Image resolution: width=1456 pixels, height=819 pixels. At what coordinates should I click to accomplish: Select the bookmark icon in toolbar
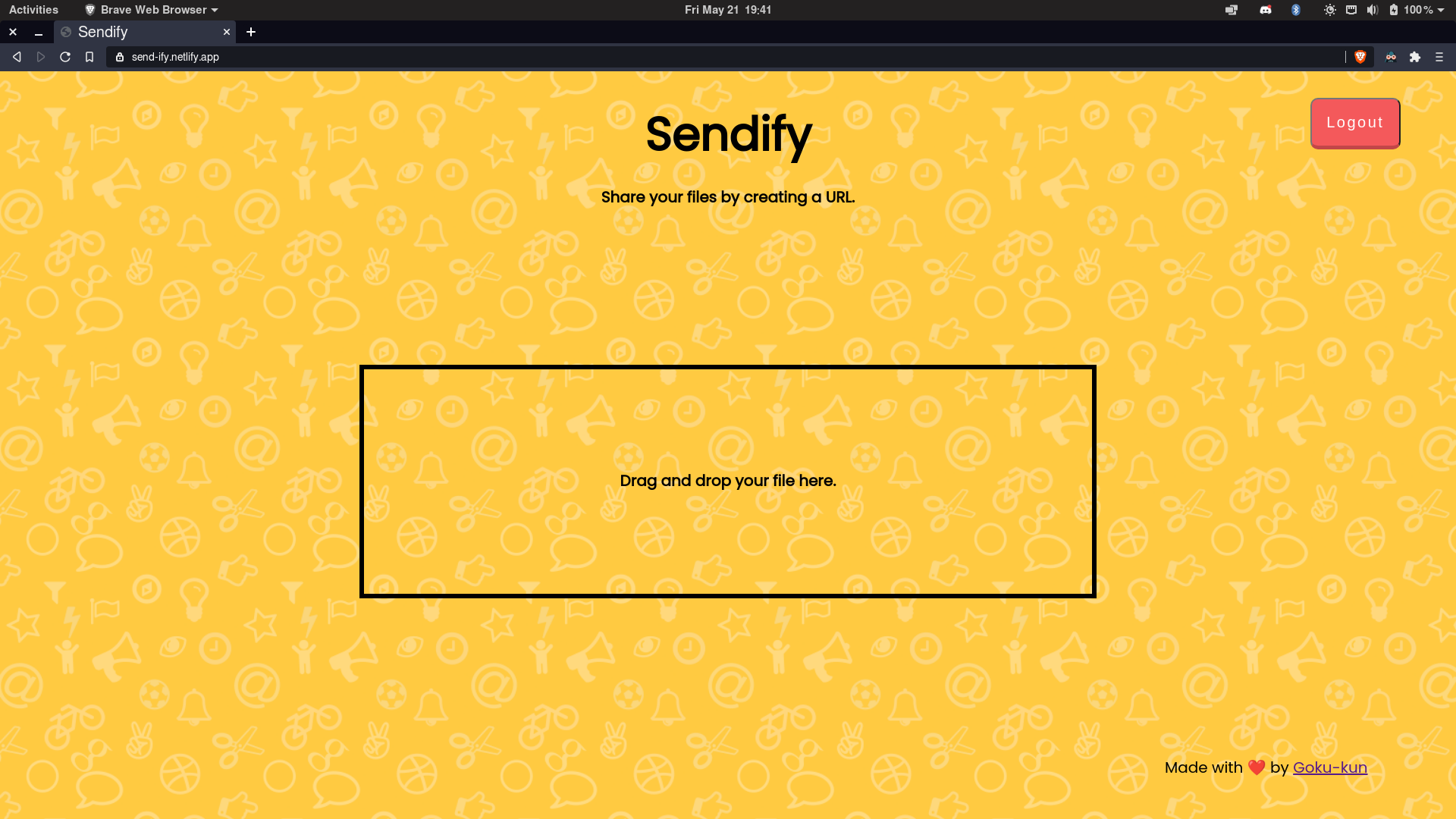[x=89, y=57]
